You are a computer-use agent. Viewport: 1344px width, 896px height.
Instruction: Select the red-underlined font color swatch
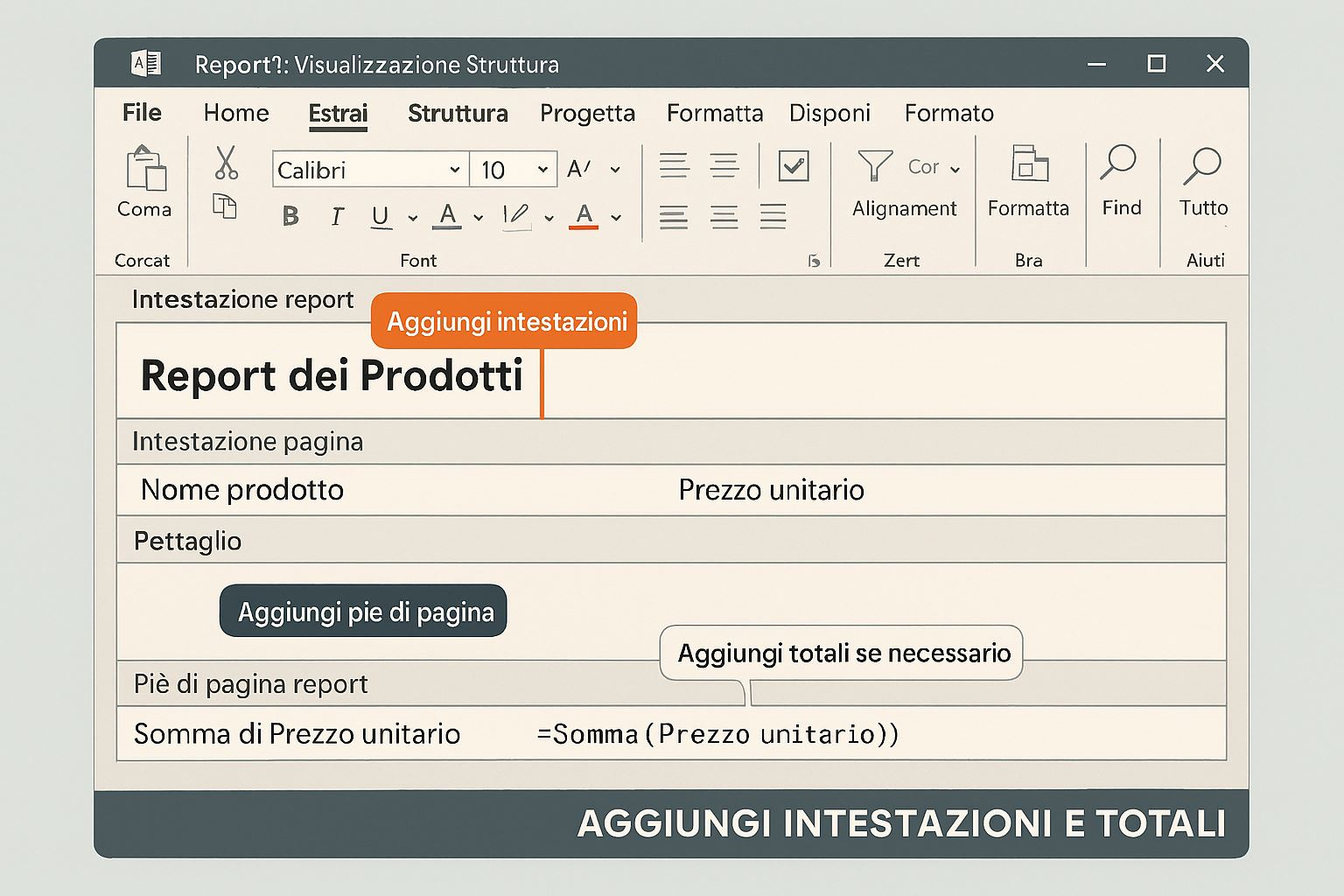(584, 215)
